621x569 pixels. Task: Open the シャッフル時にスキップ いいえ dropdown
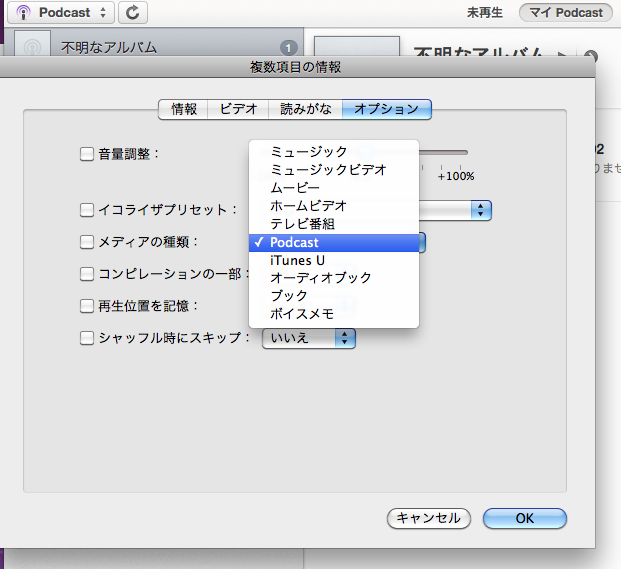309,338
